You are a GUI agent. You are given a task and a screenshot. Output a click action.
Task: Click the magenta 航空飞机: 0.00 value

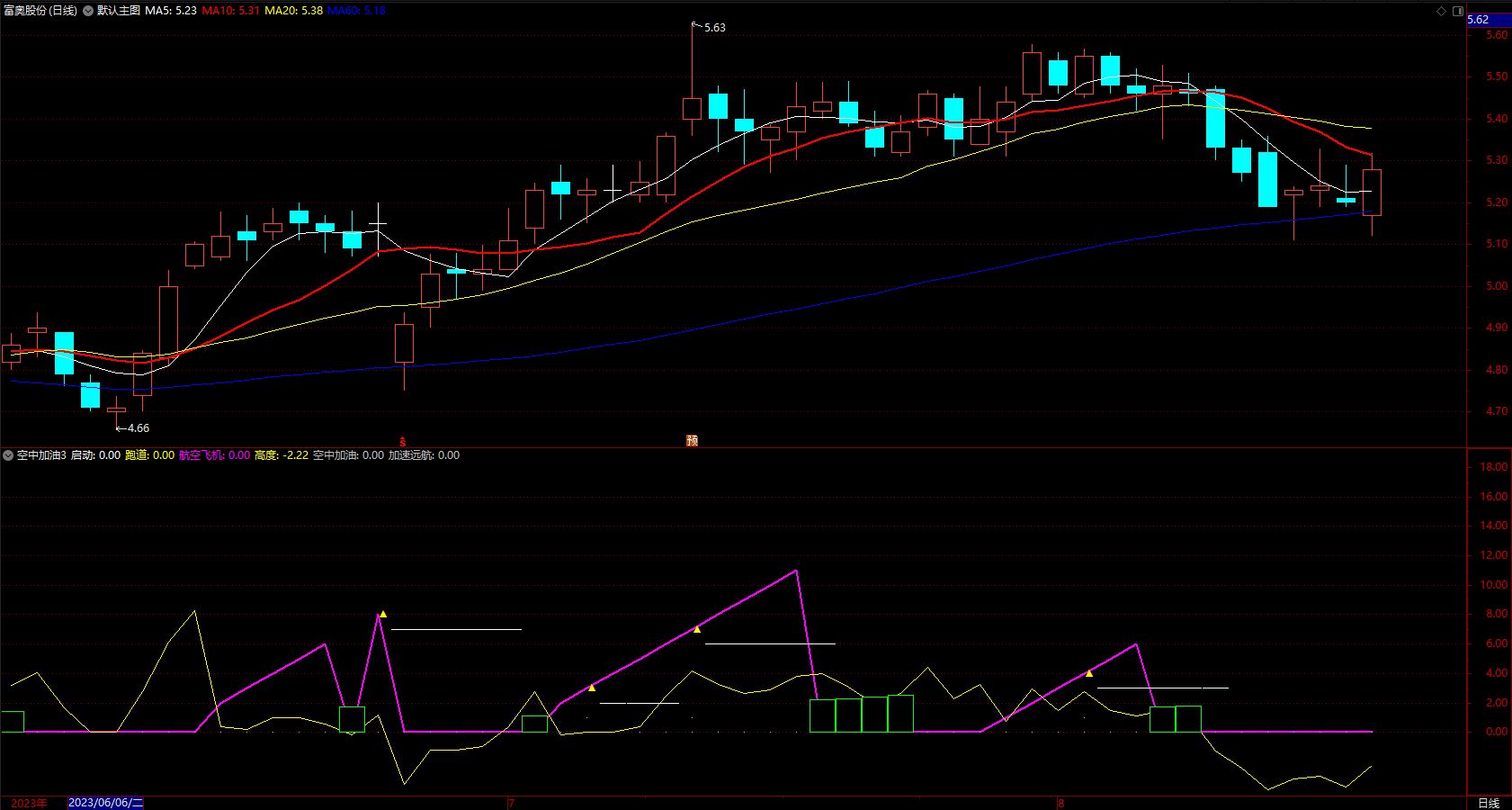tap(215, 455)
